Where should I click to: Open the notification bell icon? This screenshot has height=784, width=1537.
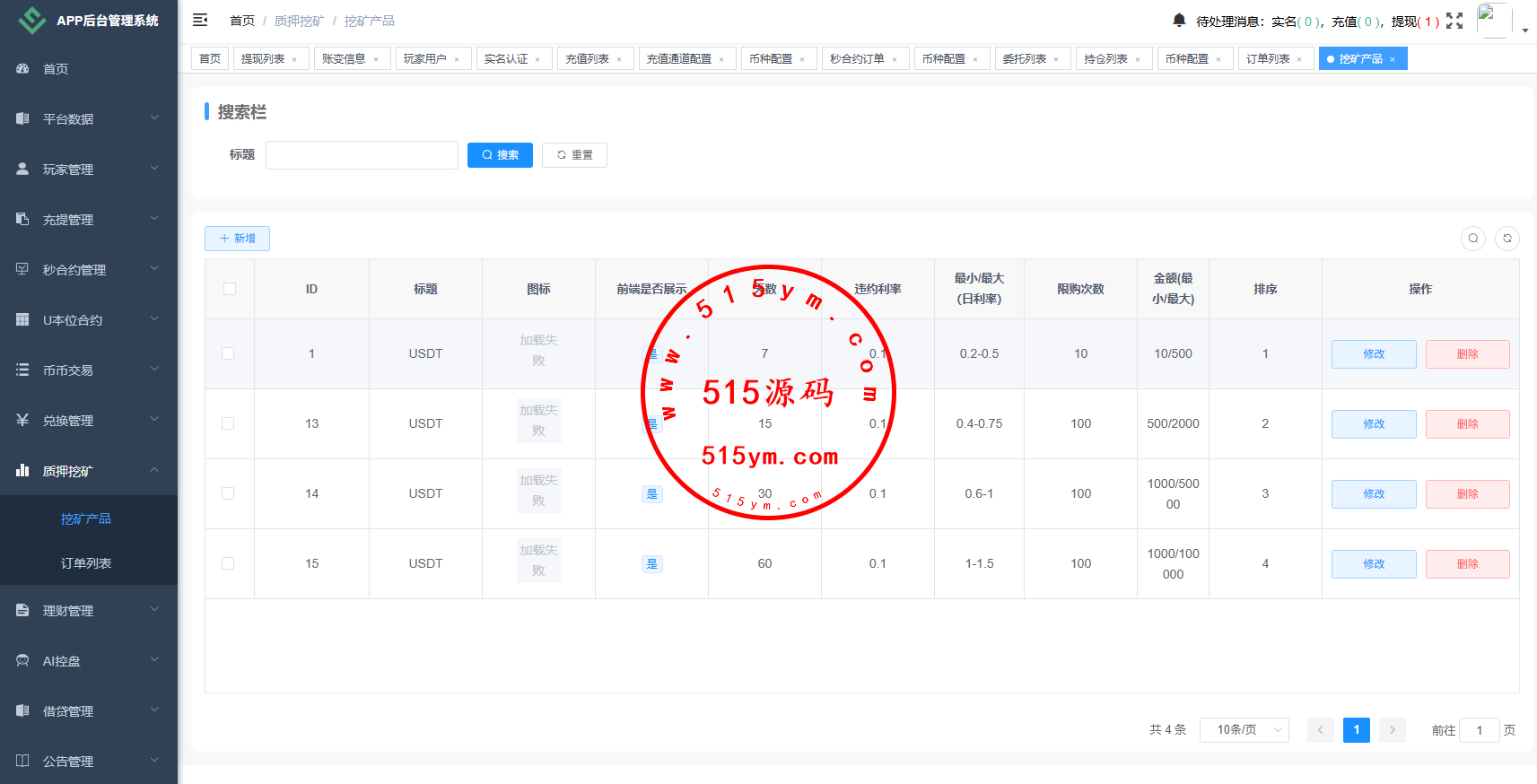[1179, 20]
